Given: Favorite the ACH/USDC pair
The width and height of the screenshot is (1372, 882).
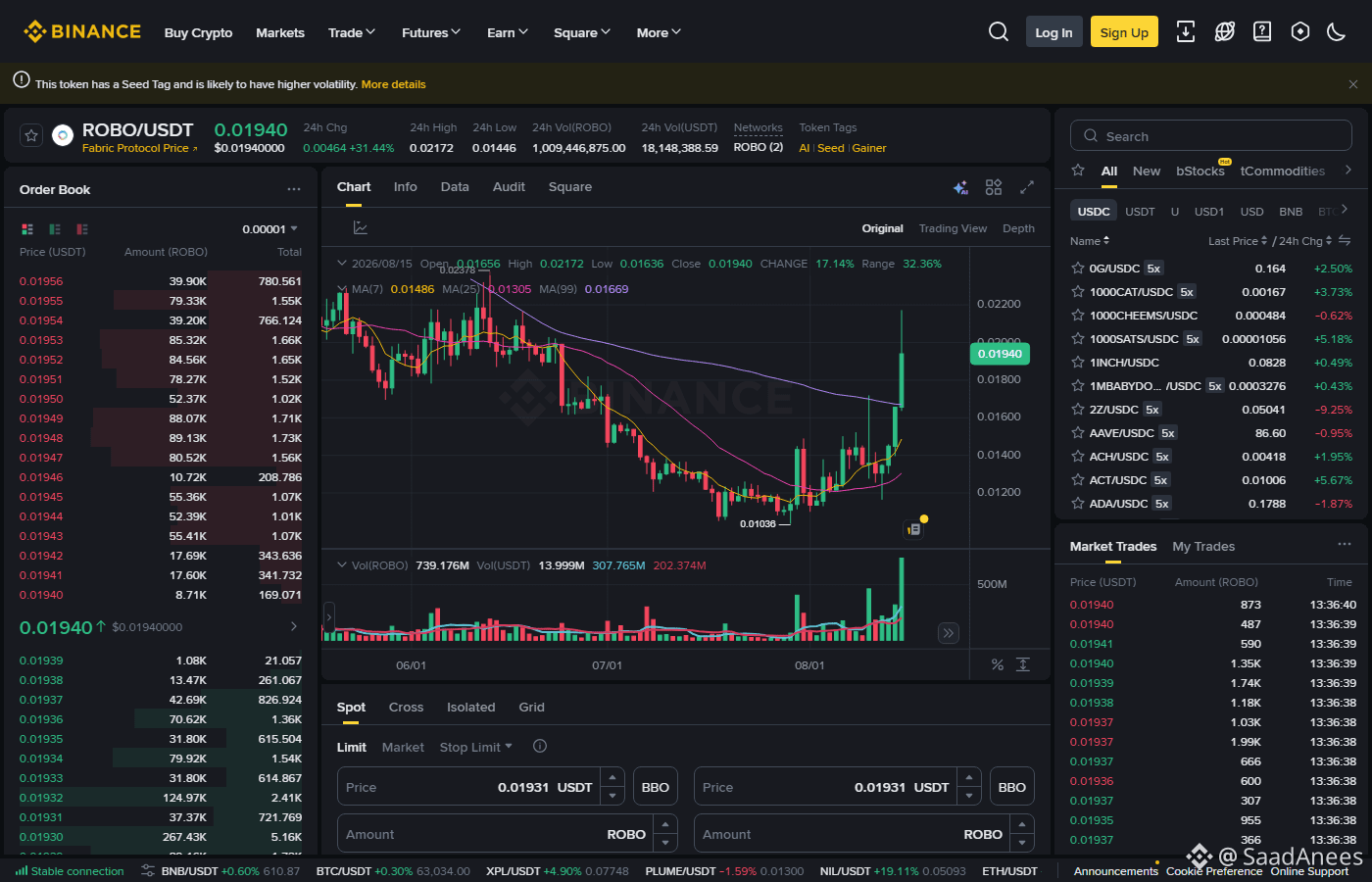Looking at the screenshot, I should pos(1078,457).
